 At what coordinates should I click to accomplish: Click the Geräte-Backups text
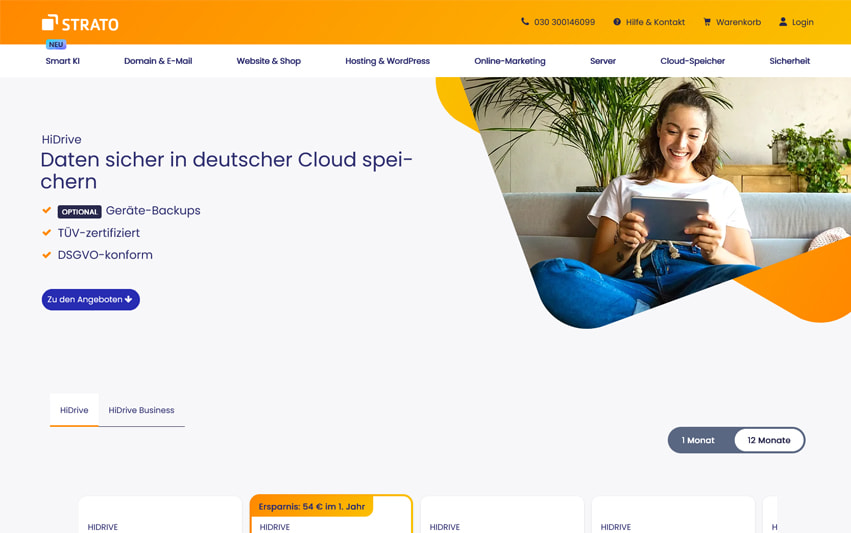[x=153, y=211]
